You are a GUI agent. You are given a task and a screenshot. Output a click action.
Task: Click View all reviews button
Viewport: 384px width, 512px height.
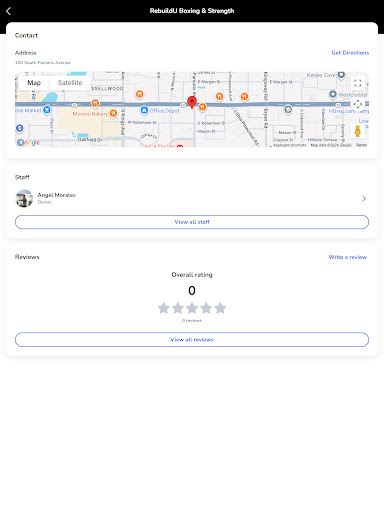pos(192,340)
